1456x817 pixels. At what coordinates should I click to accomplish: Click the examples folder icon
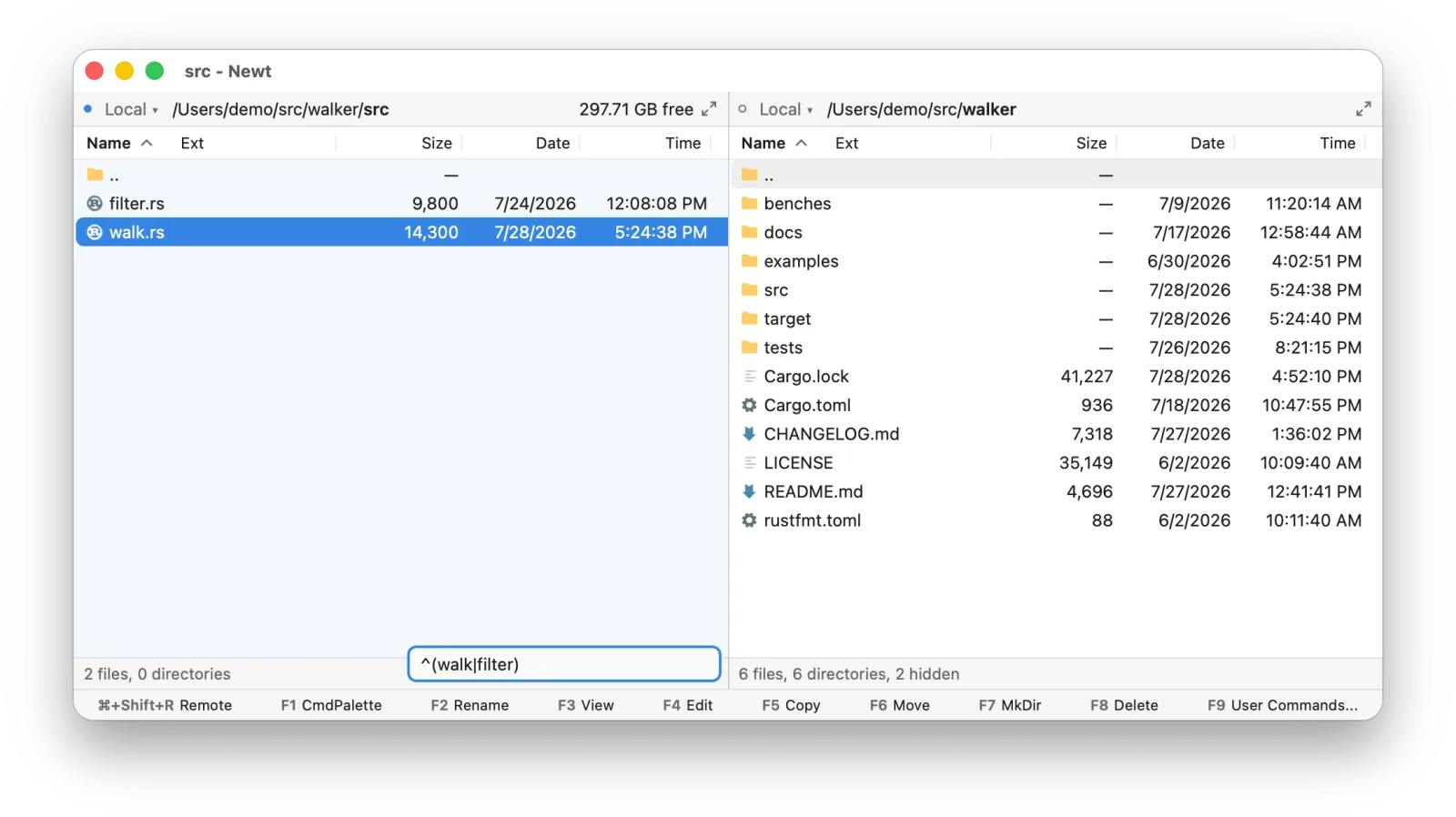pos(749,261)
